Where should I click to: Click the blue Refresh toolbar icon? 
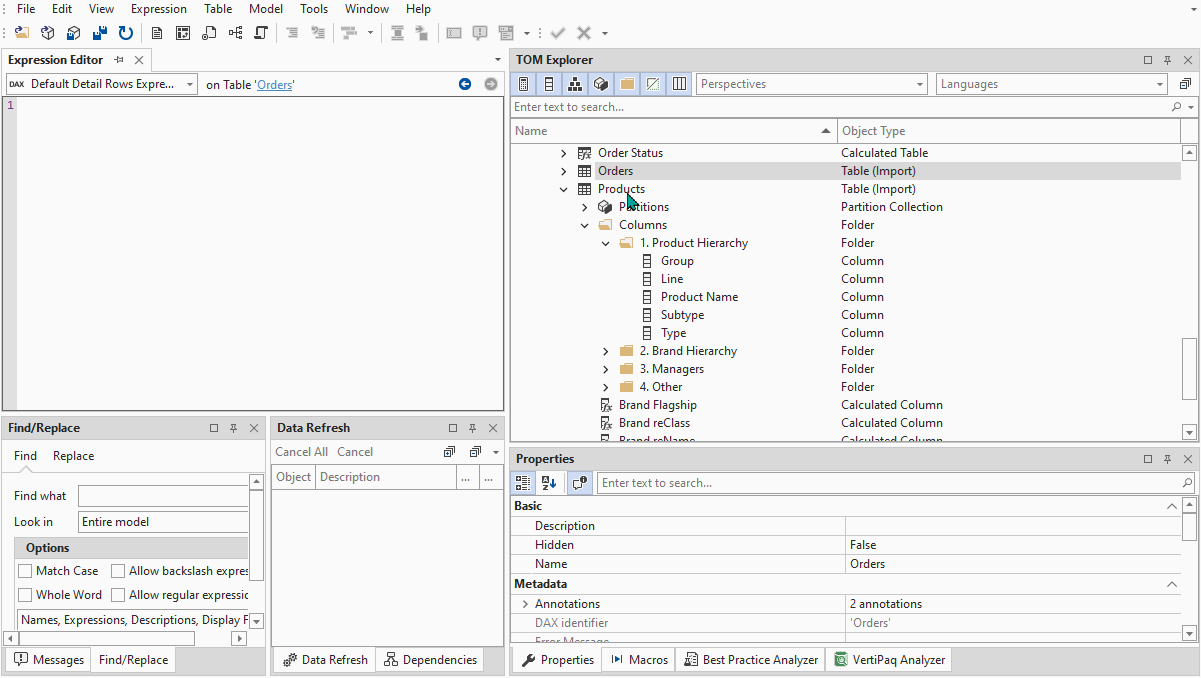[125, 32]
